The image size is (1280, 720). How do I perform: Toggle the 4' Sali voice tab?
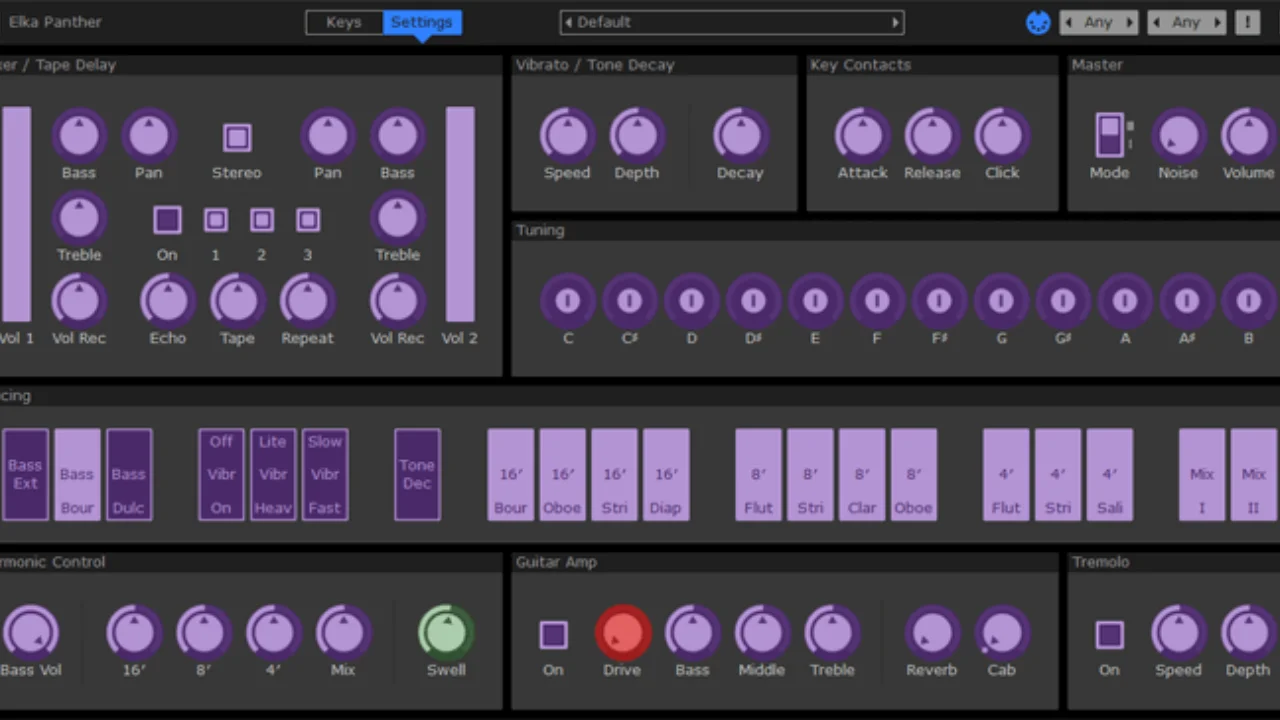(x=1110, y=475)
